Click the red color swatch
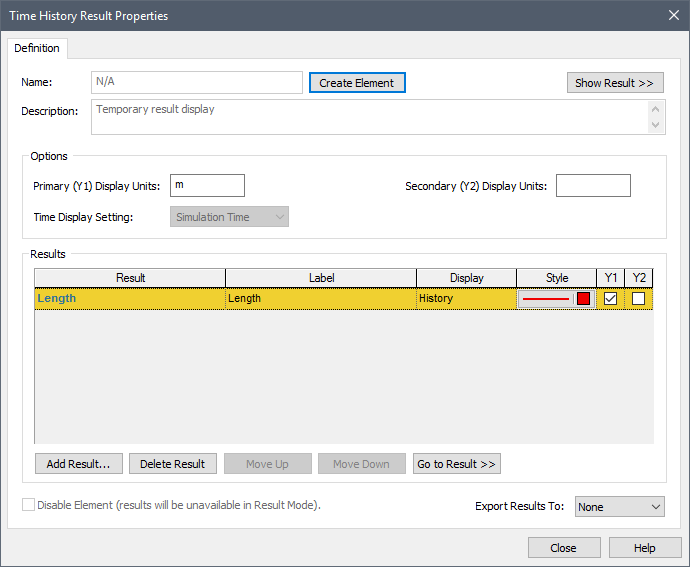Image resolution: width=690 pixels, height=567 pixels. [x=584, y=298]
